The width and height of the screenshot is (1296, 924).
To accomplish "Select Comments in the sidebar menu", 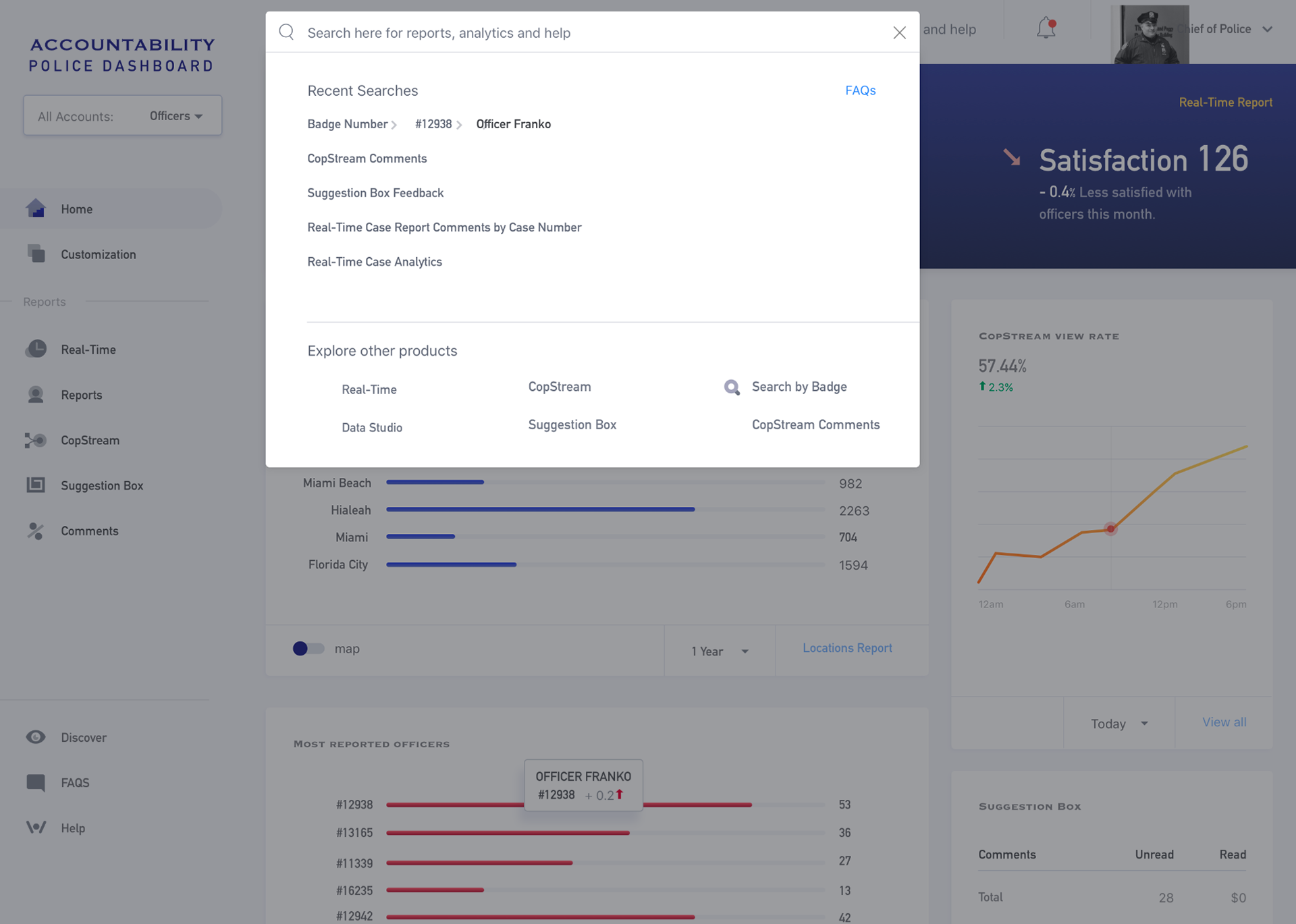I will click(x=89, y=531).
